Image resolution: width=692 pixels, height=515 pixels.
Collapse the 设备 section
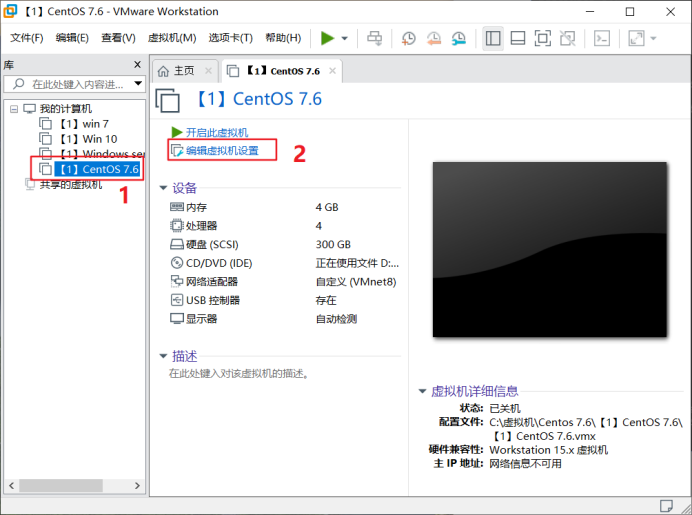click(x=163, y=188)
